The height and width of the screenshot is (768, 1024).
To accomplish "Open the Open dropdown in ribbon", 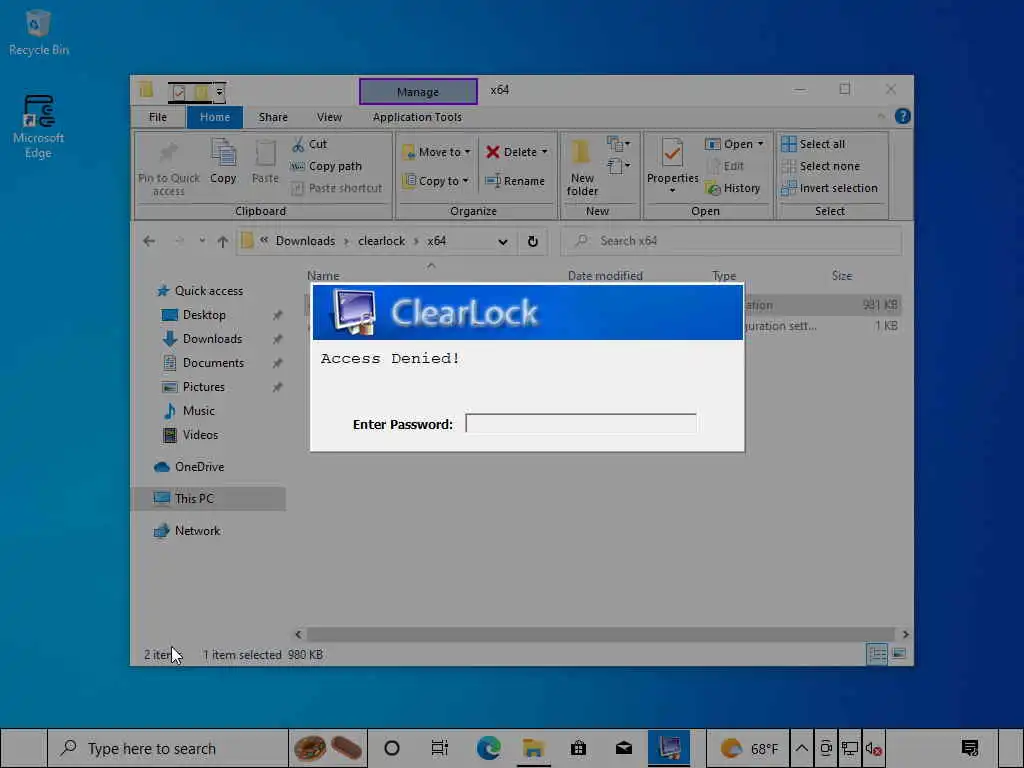I will point(735,144).
